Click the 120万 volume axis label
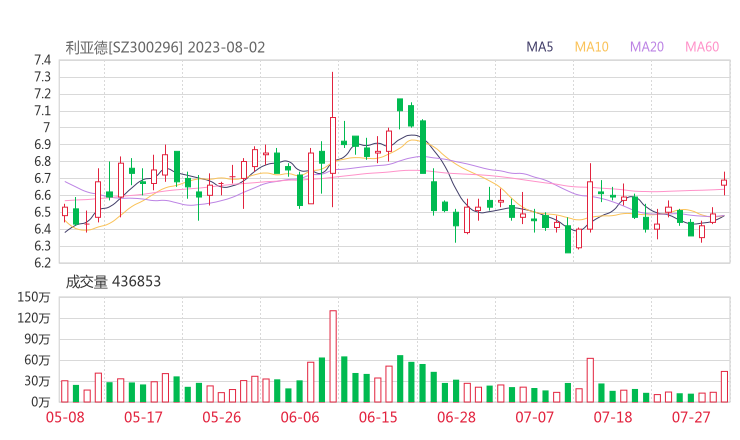740x440 pixels. coord(34,318)
